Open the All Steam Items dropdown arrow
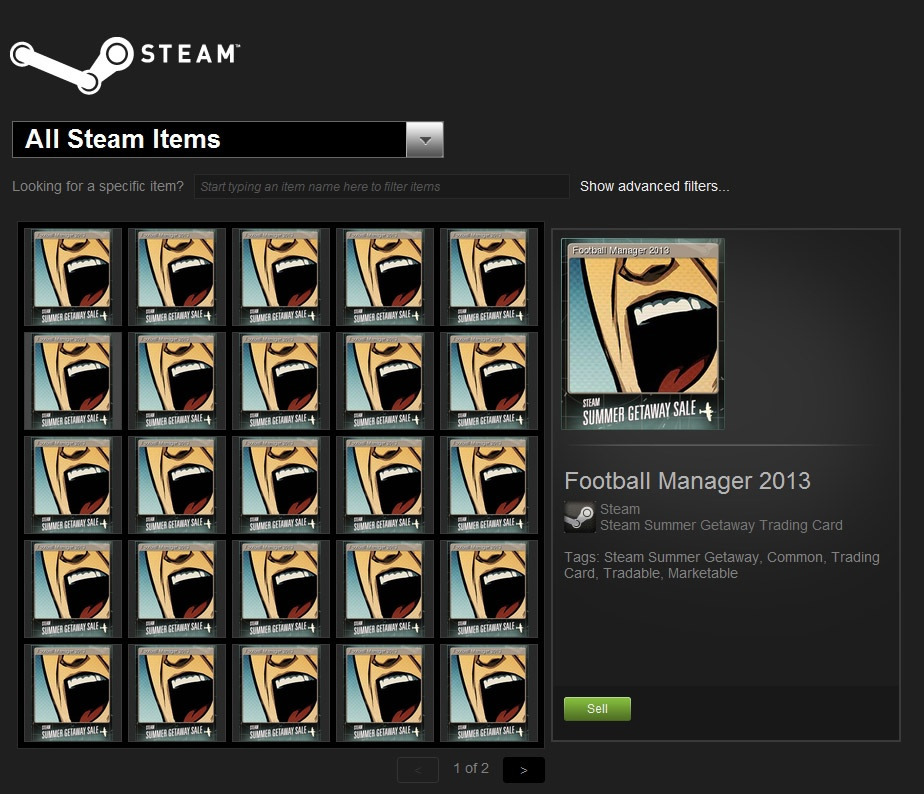This screenshot has width=924, height=794. [424, 140]
